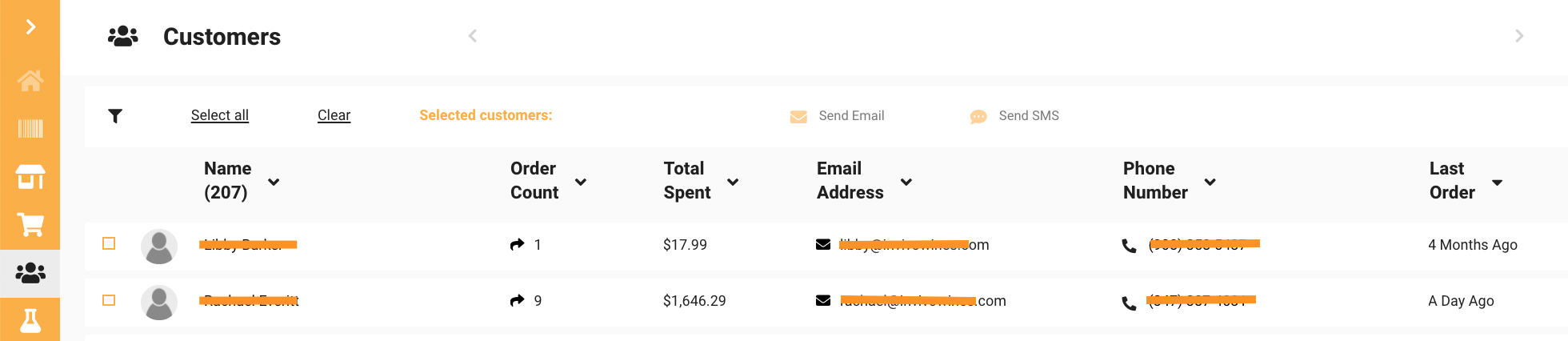The width and height of the screenshot is (1568, 341).
Task: Open the lab flask sidebar icon
Action: (x=30, y=321)
